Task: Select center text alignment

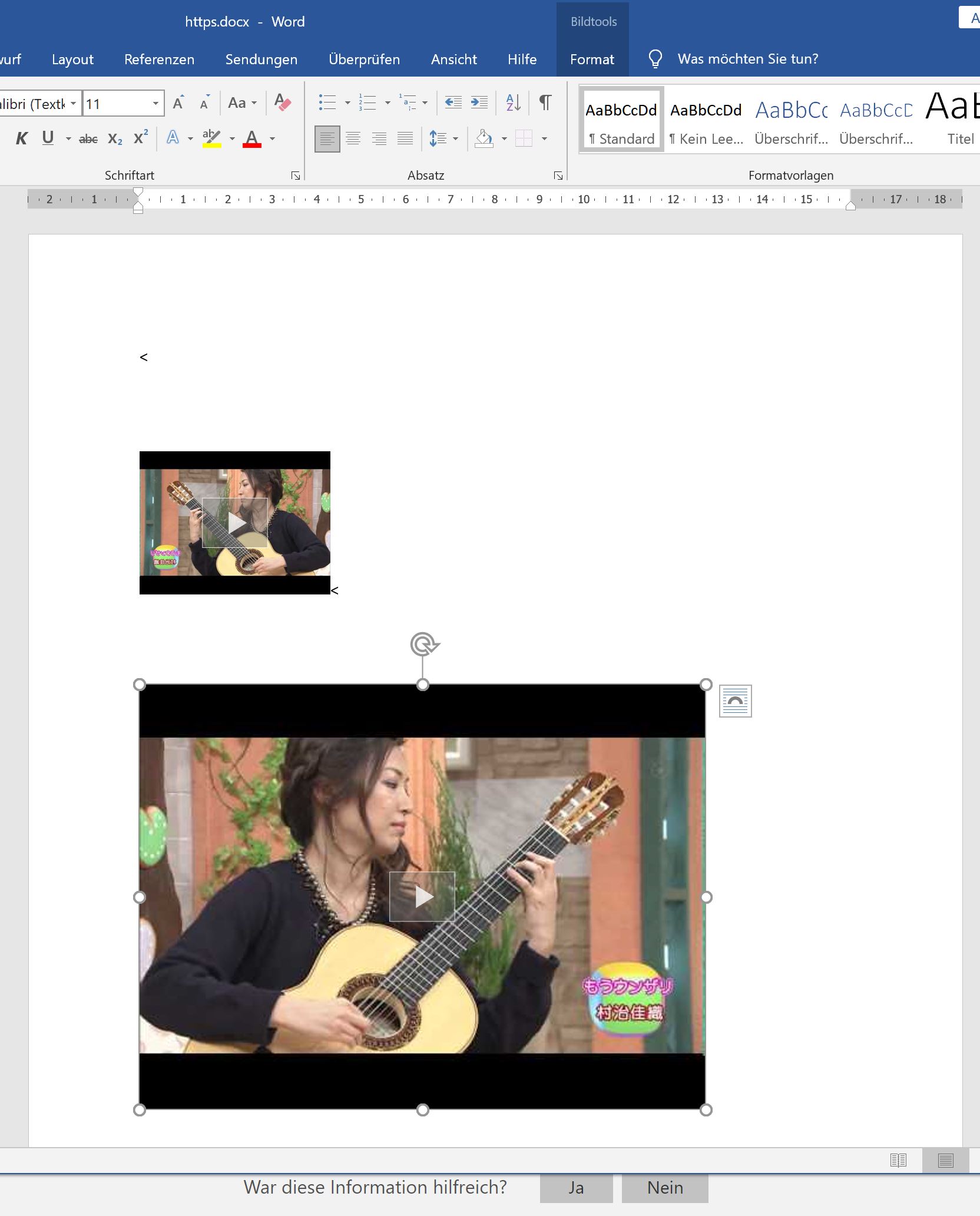Action: pos(353,138)
